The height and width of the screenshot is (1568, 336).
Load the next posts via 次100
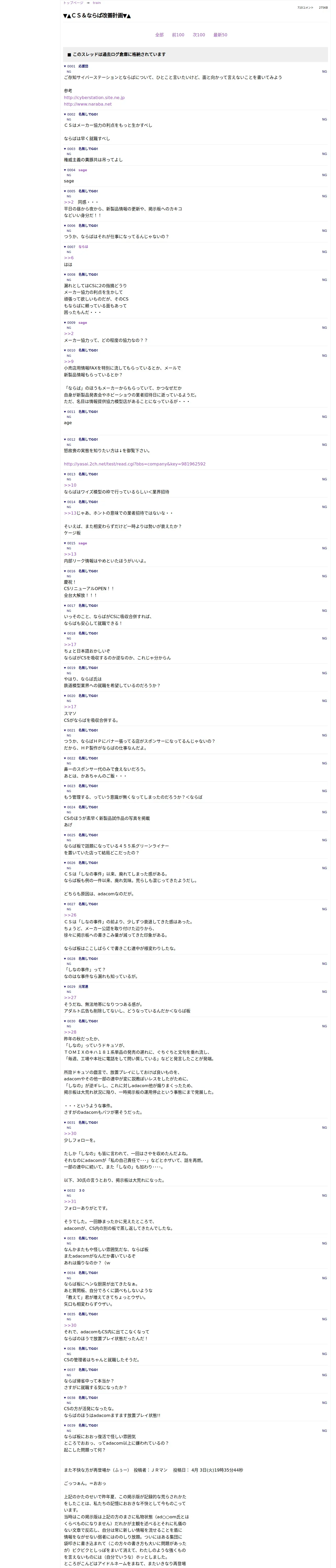(x=199, y=35)
